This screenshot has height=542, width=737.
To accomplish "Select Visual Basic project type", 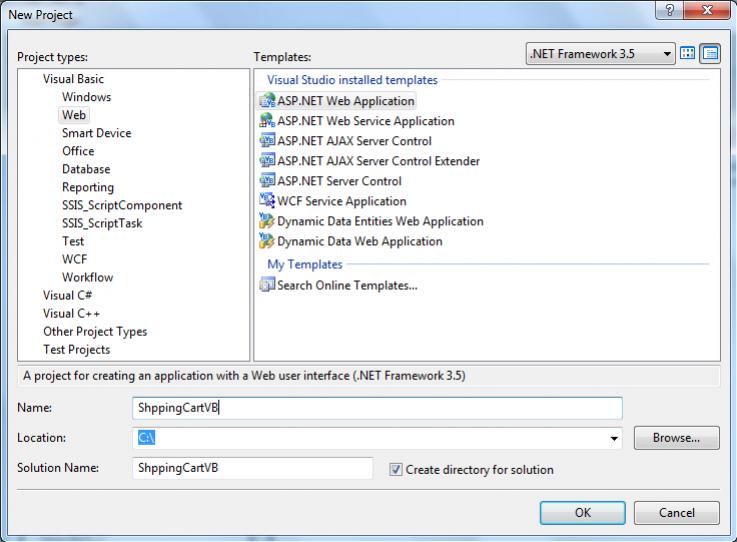I will click(73, 79).
